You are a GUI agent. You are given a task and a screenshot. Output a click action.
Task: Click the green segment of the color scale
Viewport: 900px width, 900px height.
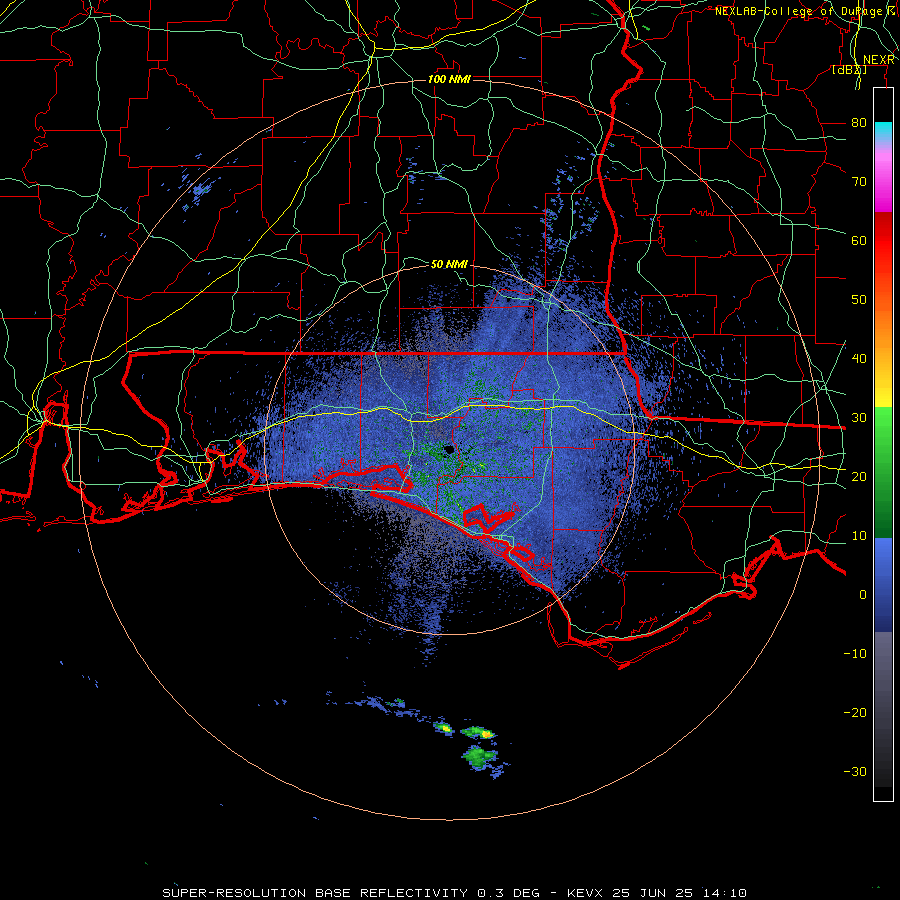[x=883, y=472]
